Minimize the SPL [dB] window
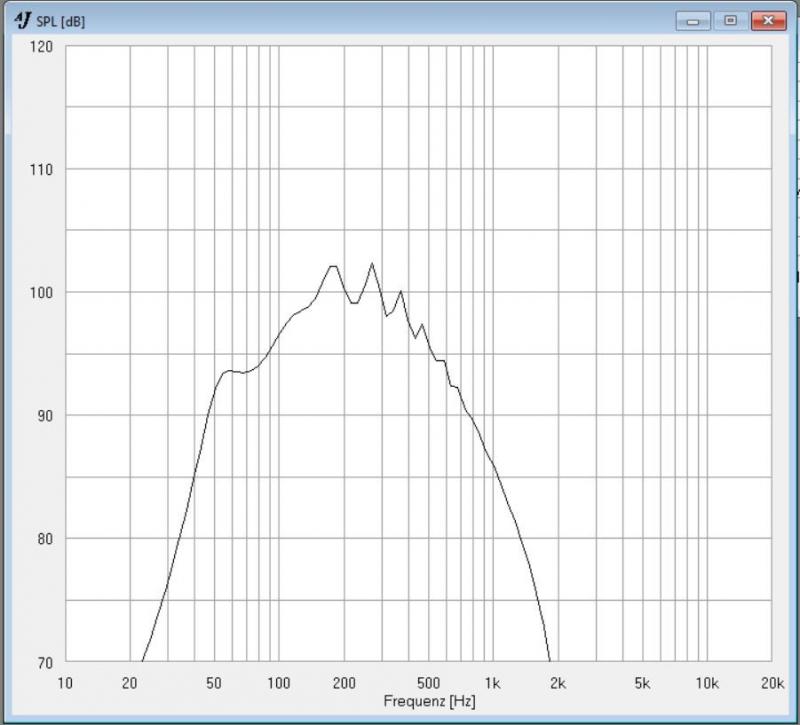The width and height of the screenshot is (800, 725). 692,21
